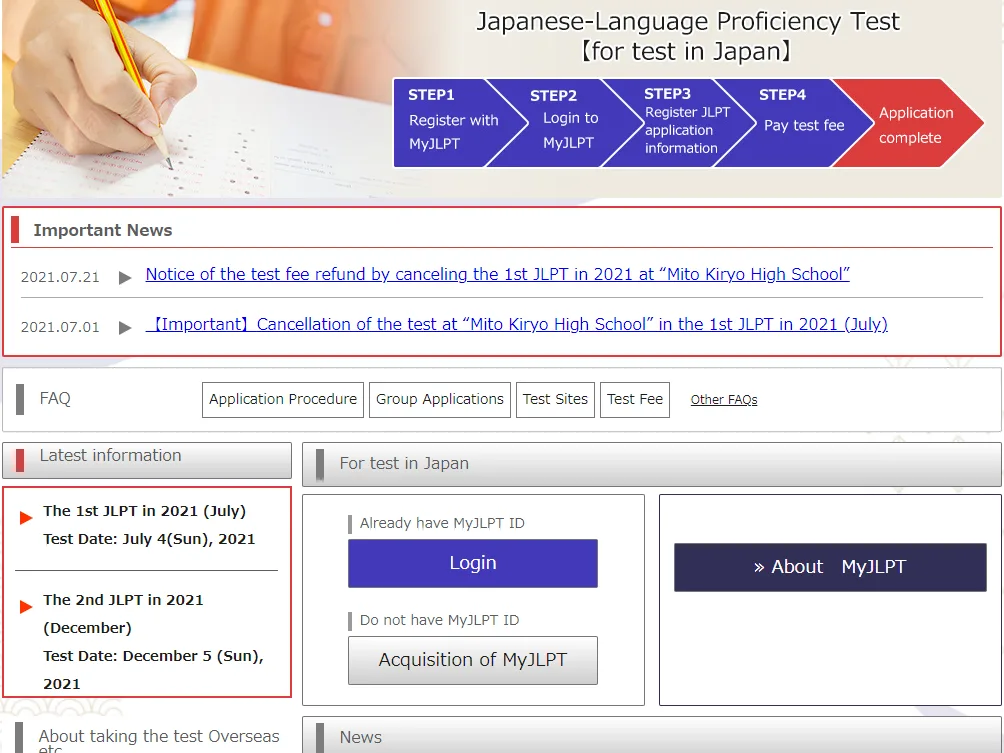Click the Test Date December 5 text
The width and height of the screenshot is (1004, 753).
153,670
